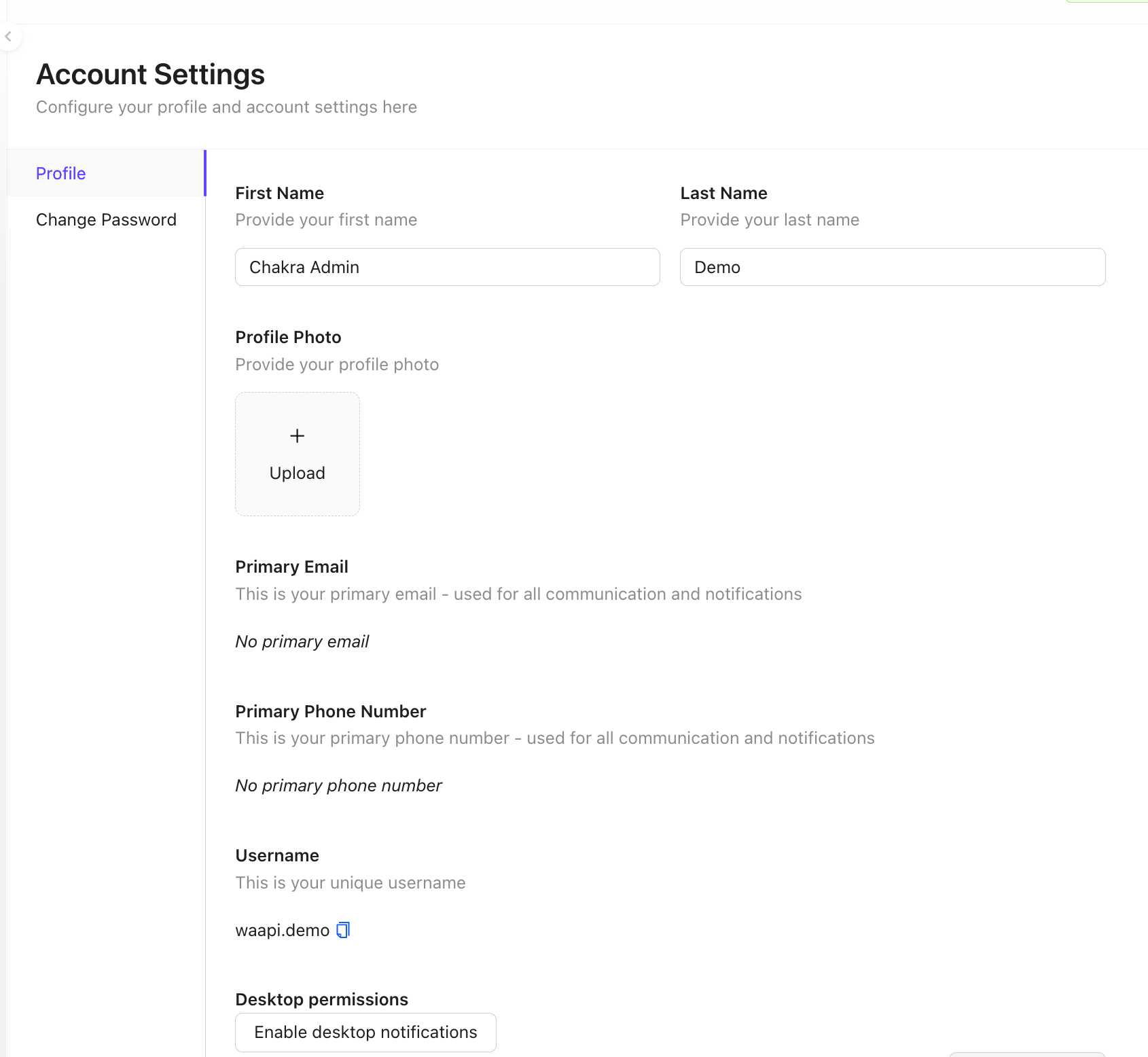The image size is (1148, 1057).
Task: Click the Primary Email section heading
Action: click(x=291, y=567)
